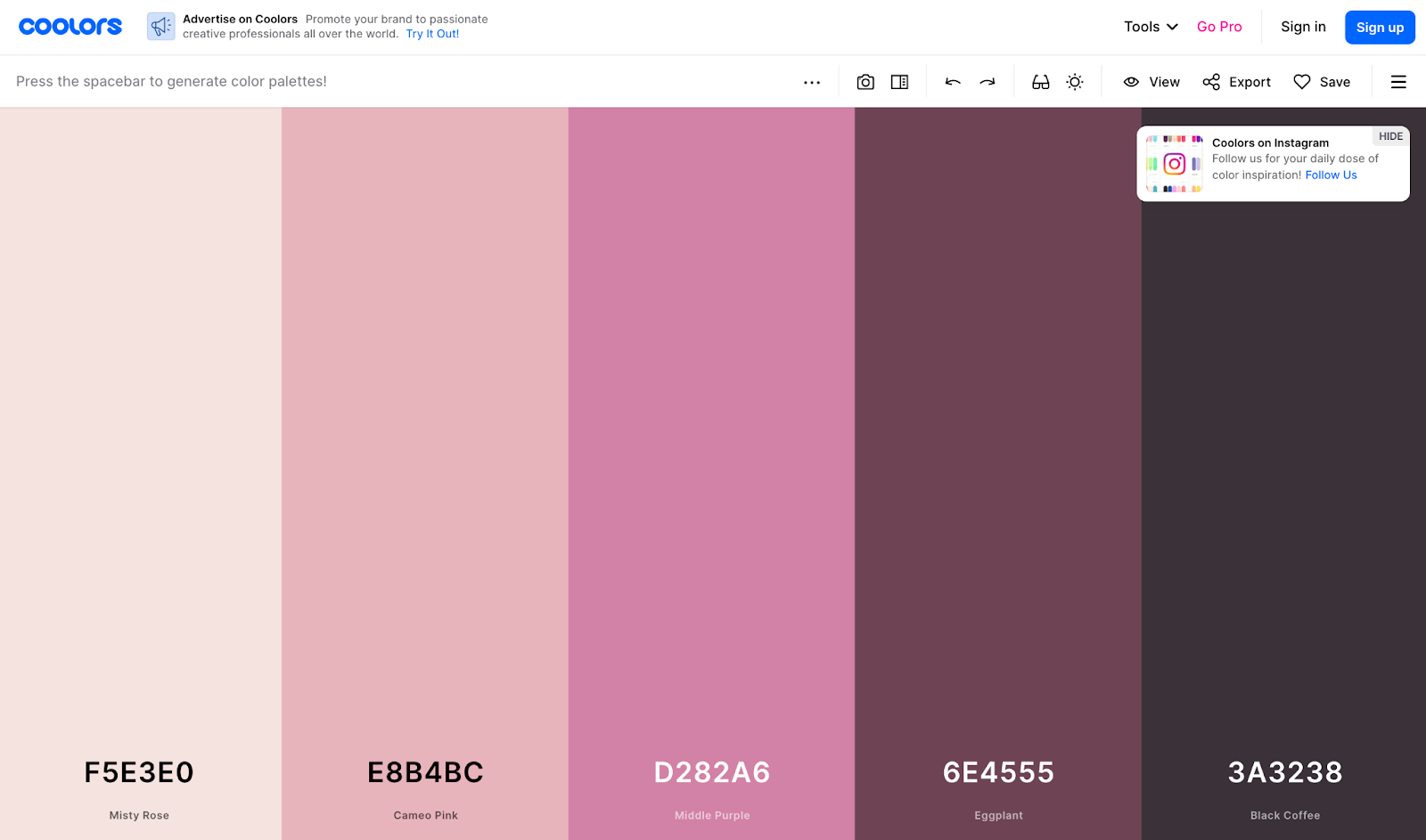Select the camera icon to create palette from photo

pos(865,81)
